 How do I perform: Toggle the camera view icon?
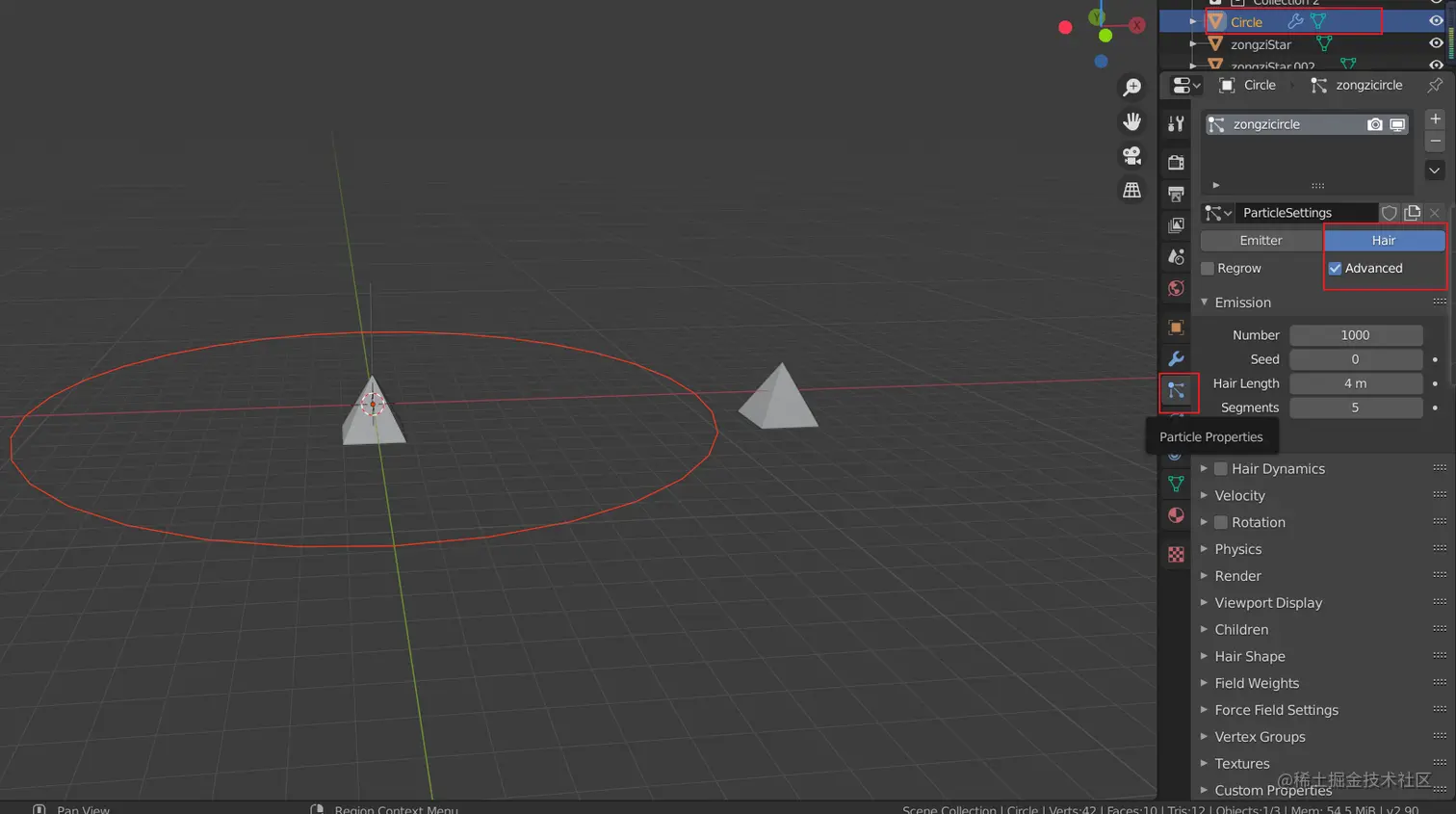[1132, 156]
